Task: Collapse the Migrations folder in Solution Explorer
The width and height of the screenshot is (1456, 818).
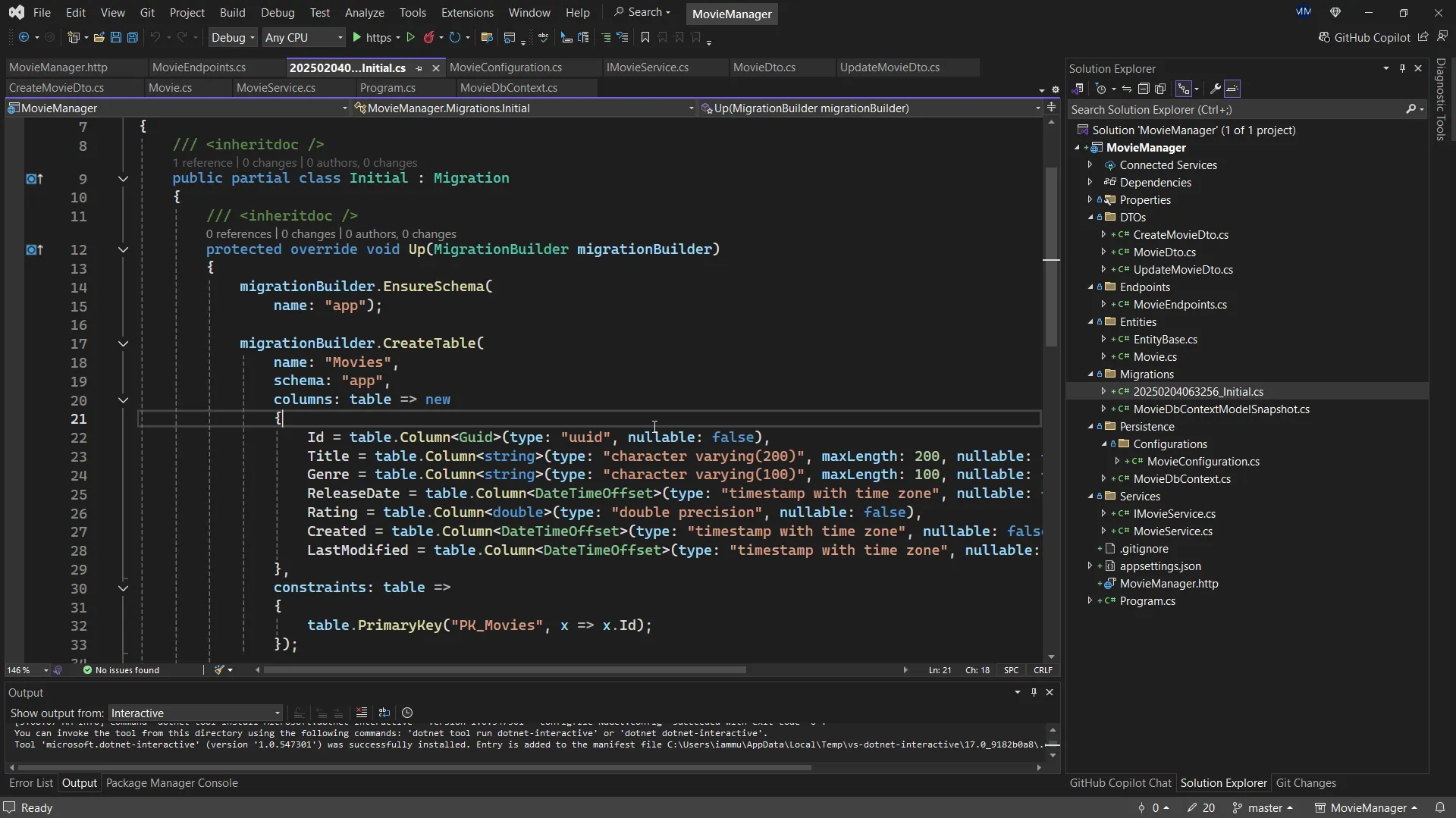Action: click(x=1091, y=375)
